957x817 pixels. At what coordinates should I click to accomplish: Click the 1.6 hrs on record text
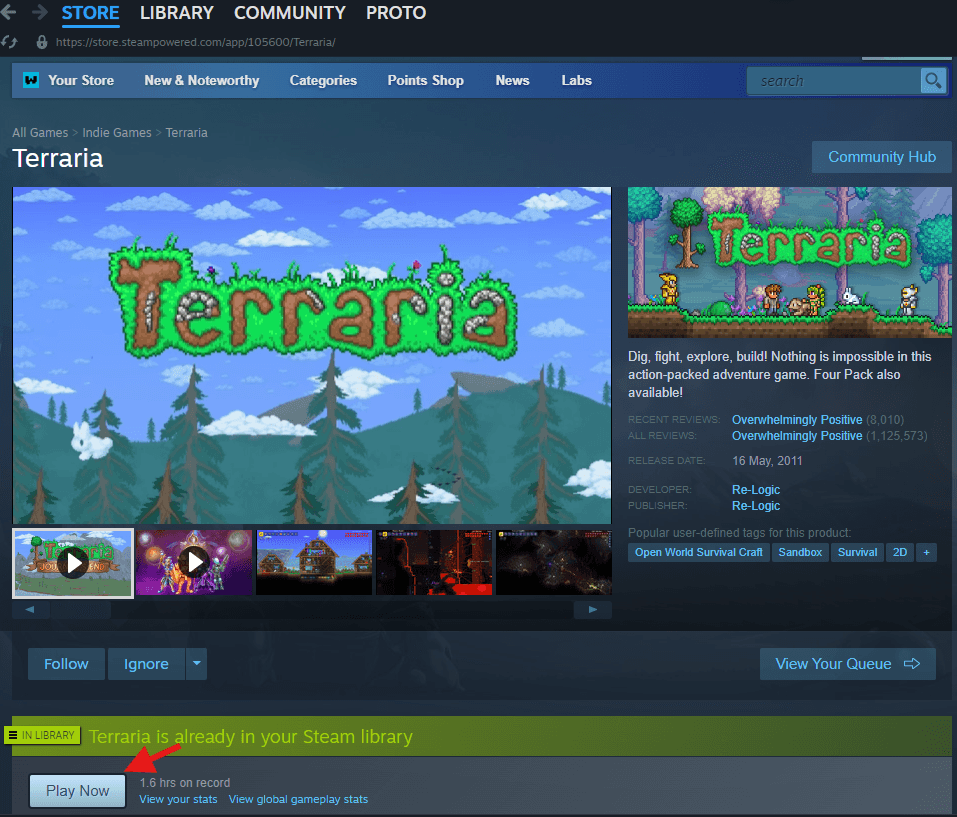(x=185, y=782)
